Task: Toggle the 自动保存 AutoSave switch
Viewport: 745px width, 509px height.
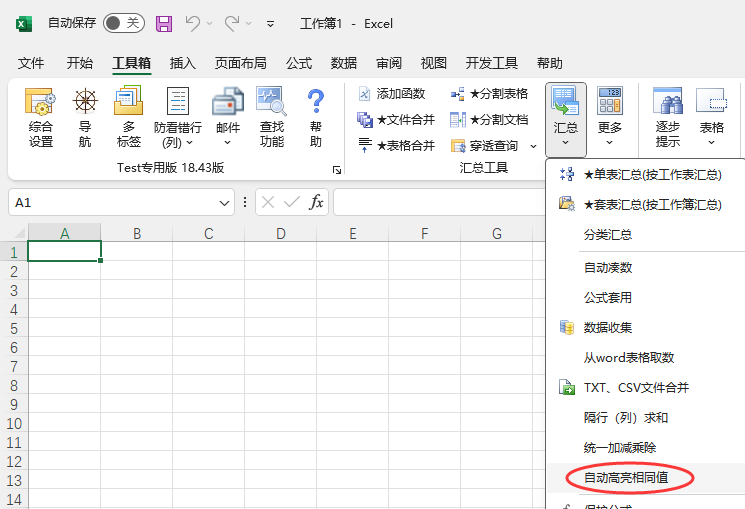Action: click(123, 23)
